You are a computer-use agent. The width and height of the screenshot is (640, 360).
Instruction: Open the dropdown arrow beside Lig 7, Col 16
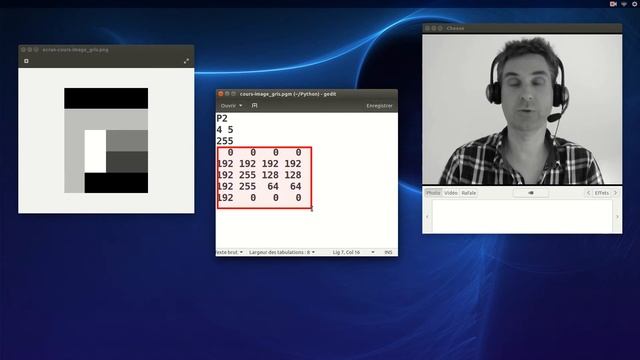tap(373, 252)
